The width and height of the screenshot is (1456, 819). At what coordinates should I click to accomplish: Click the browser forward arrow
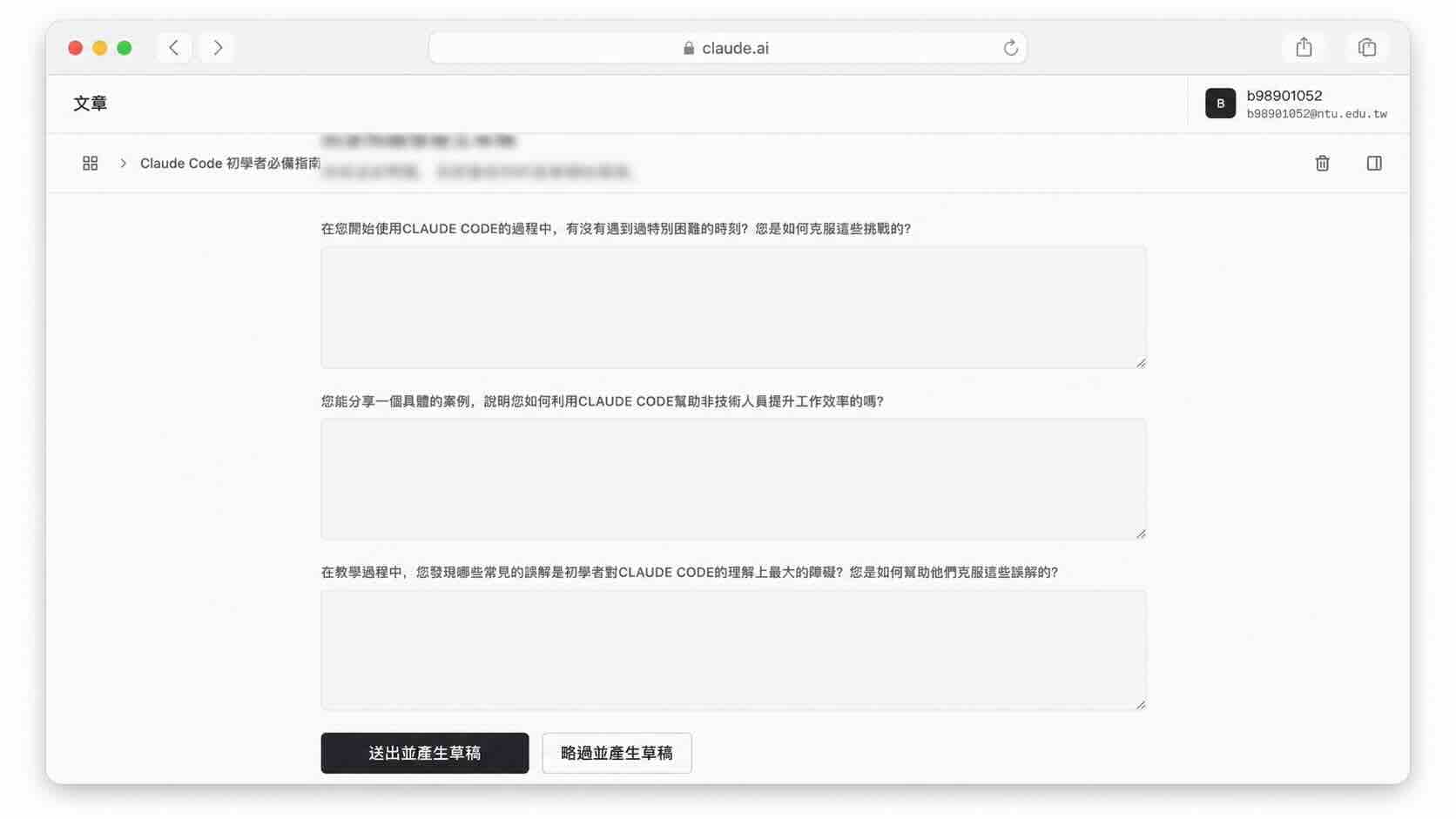pyautogui.click(x=218, y=48)
